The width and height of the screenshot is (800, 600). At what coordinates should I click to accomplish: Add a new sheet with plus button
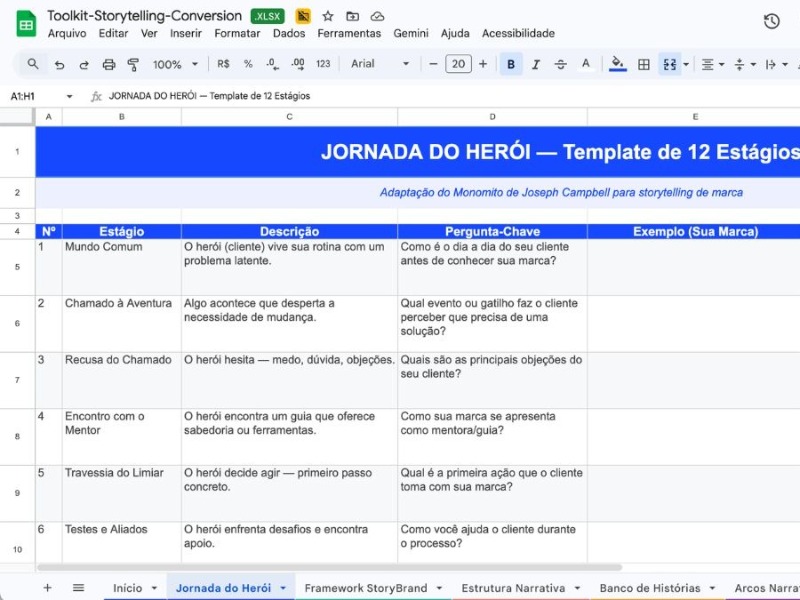(x=47, y=588)
